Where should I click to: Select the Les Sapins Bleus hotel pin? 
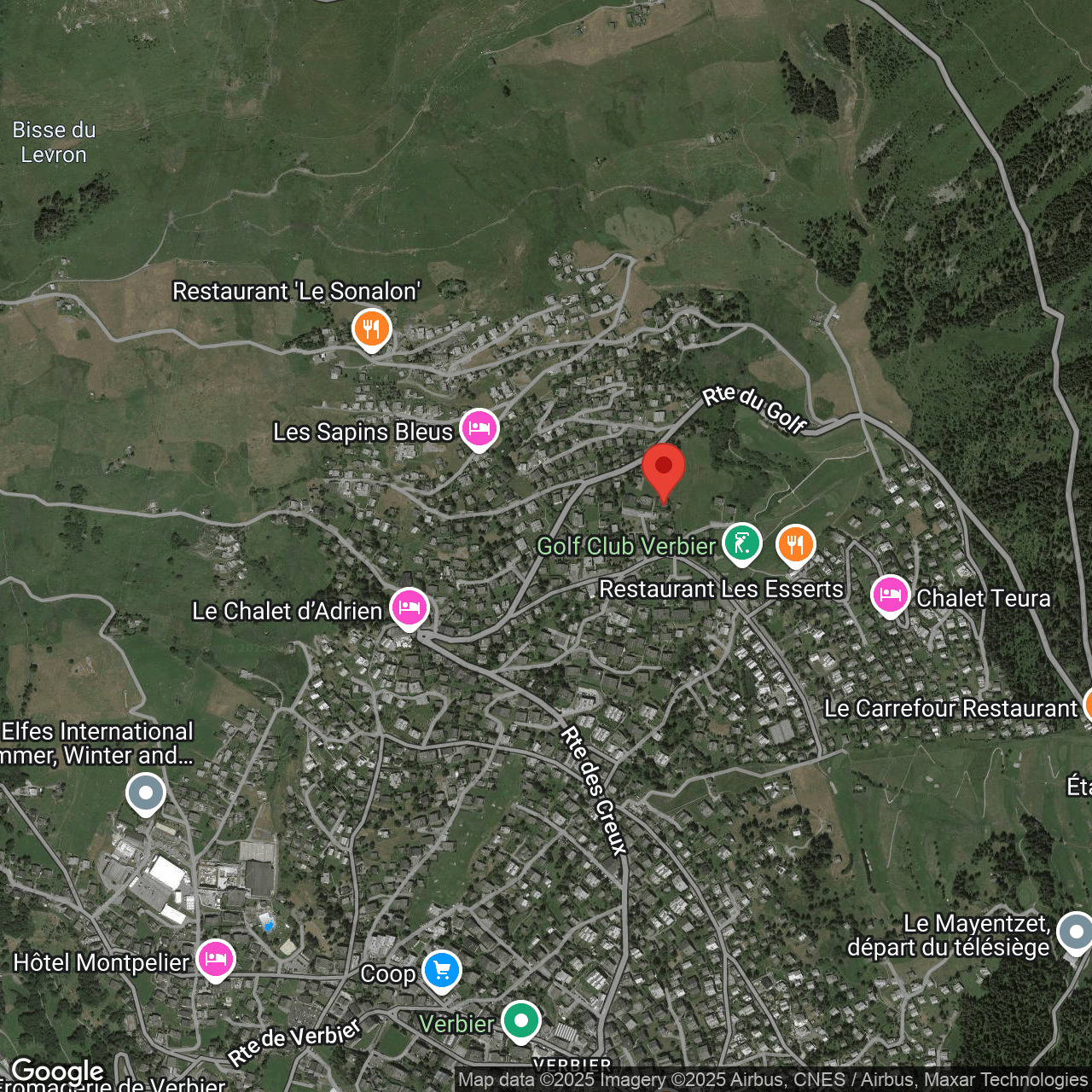479,429
